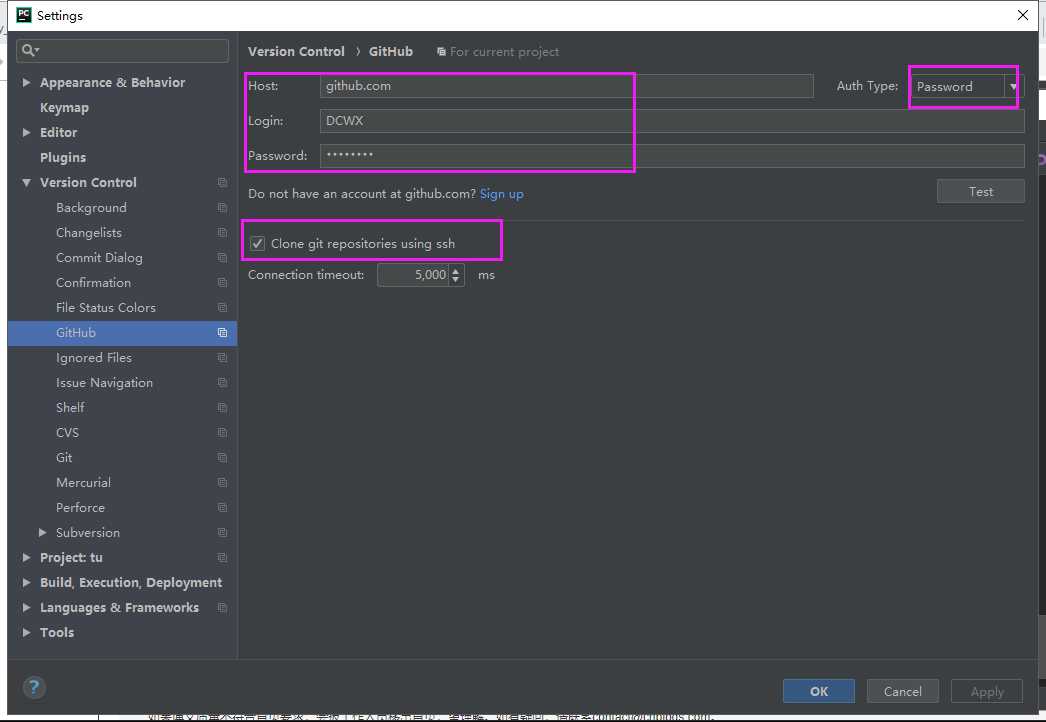The image size is (1046, 722).
Task: Expand the Subversion subsection
Action: point(43,532)
